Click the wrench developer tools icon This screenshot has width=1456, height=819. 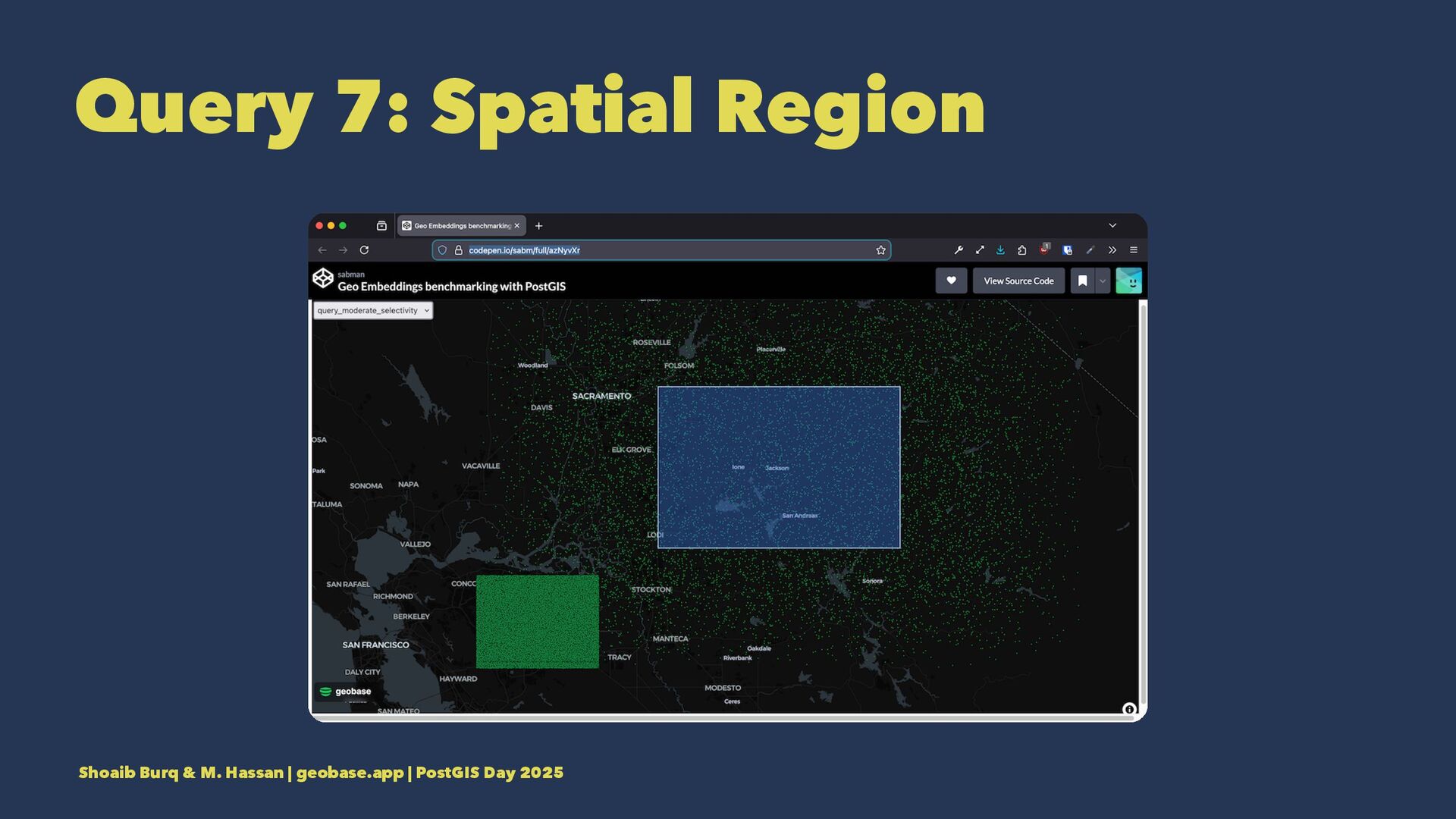[x=959, y=250]
